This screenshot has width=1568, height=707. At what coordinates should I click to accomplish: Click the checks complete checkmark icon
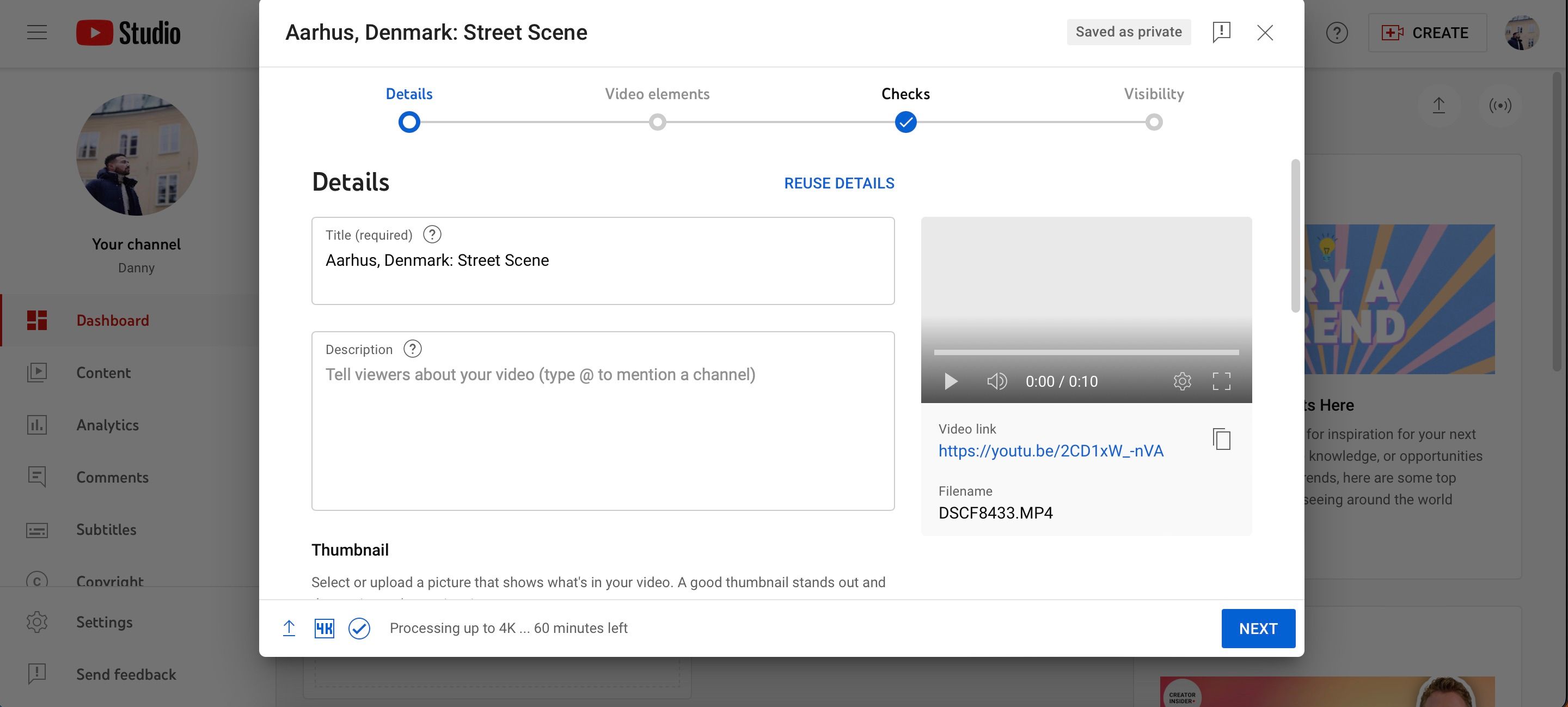(359, 628)
